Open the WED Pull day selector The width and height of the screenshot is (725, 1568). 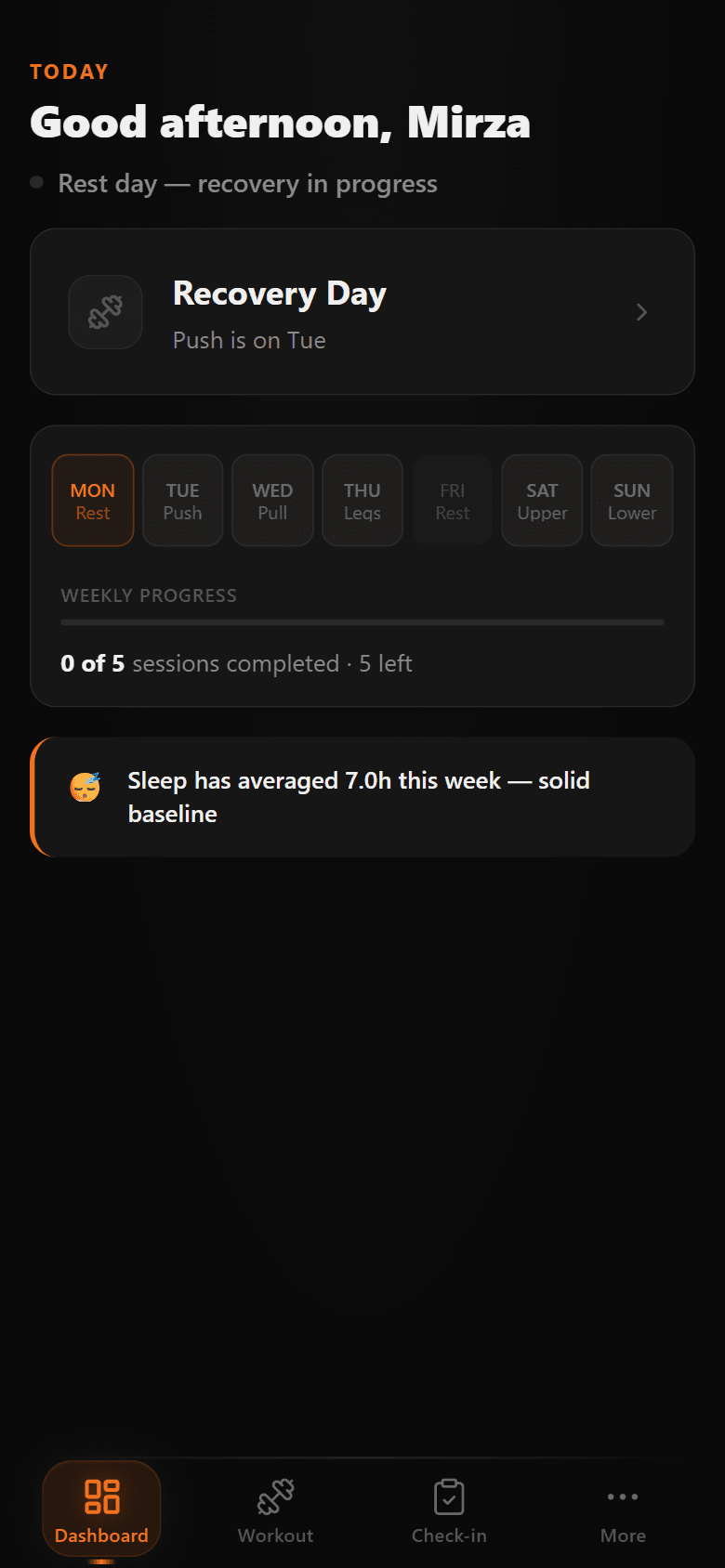click(272, 501)
